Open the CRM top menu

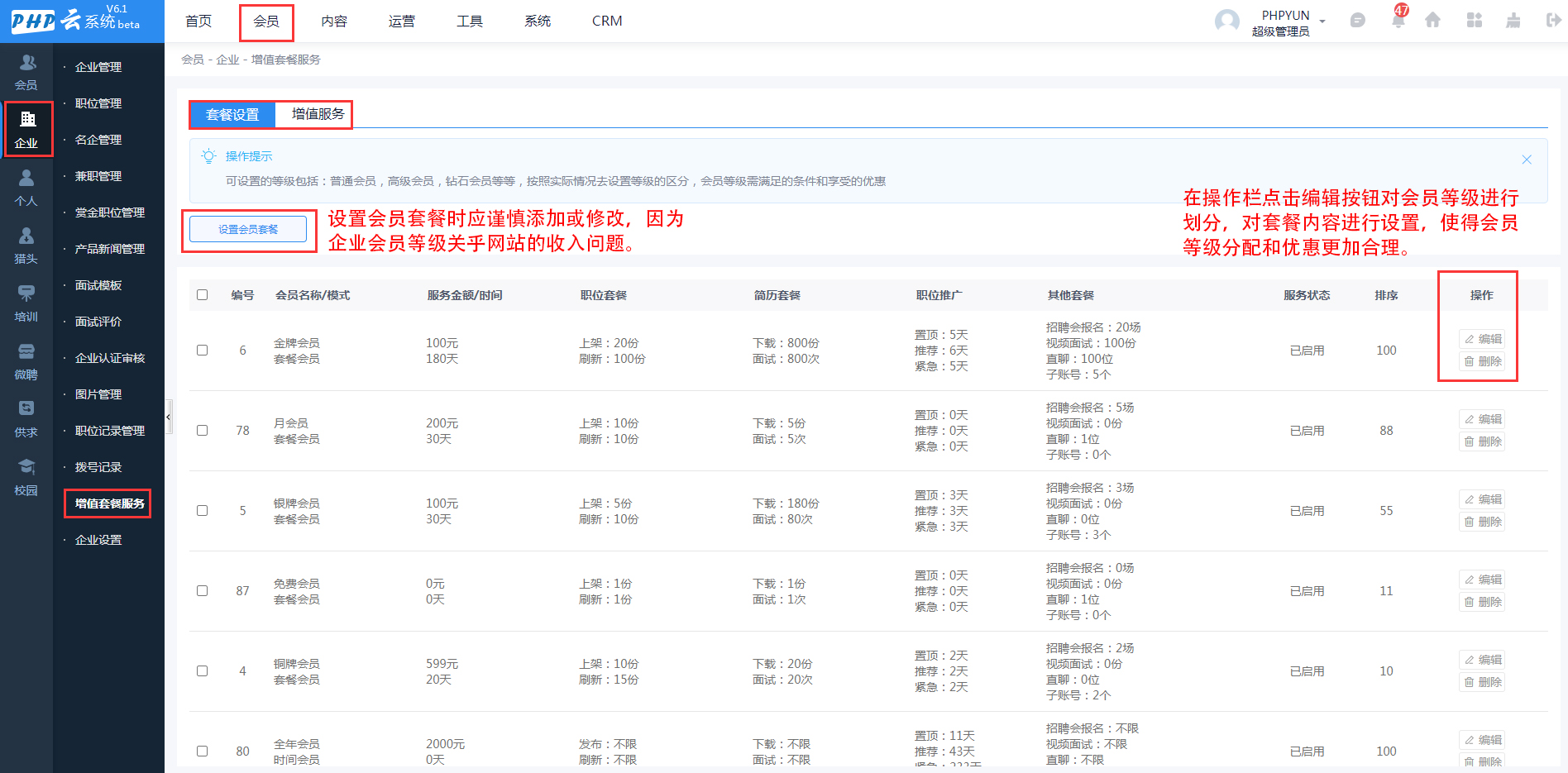click(607, 21)
